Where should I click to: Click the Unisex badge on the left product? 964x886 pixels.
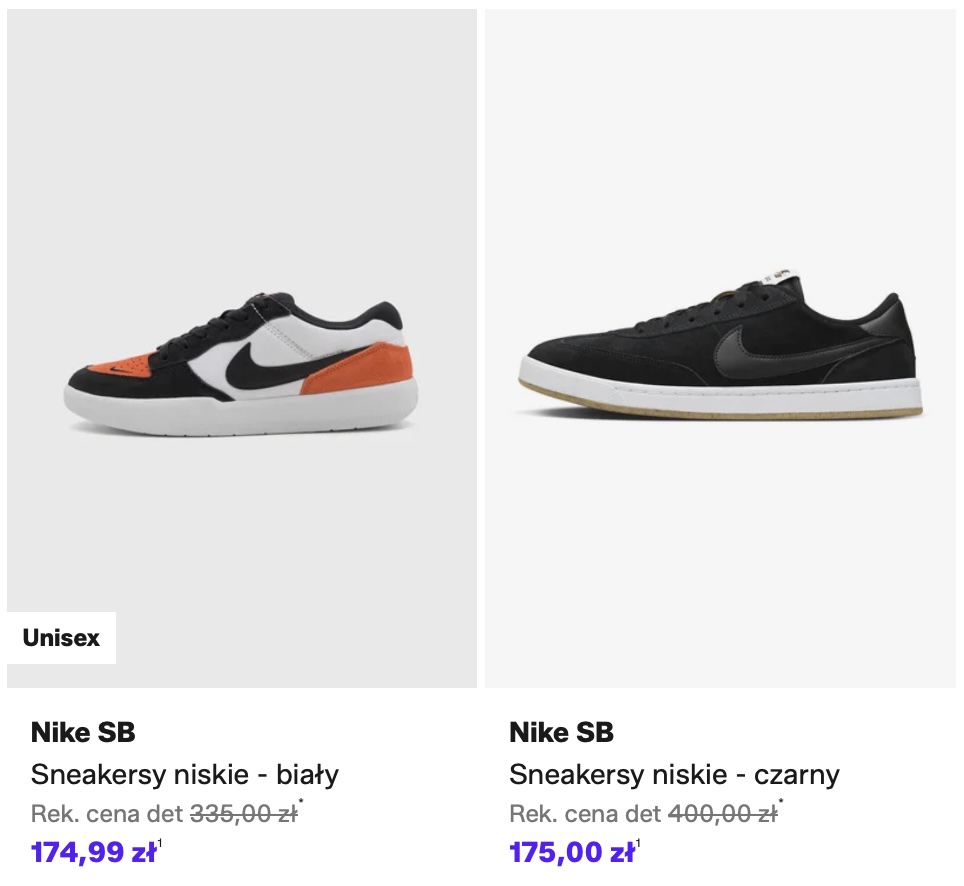[x=61, y=638]
